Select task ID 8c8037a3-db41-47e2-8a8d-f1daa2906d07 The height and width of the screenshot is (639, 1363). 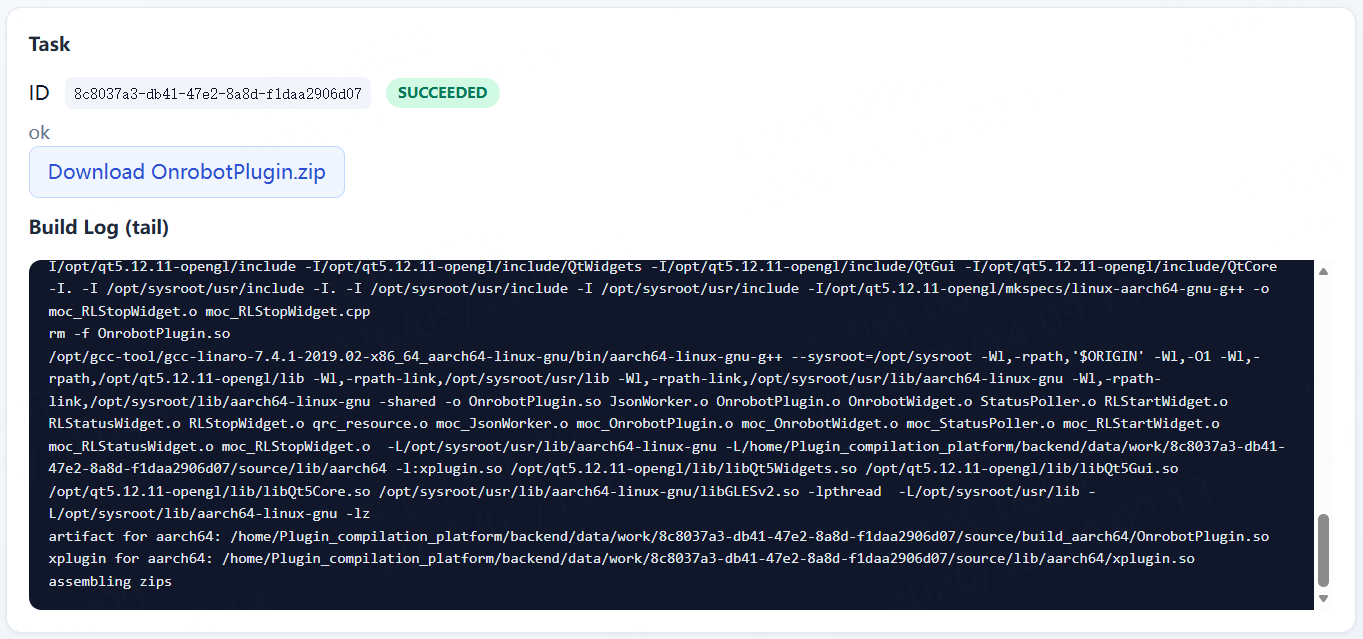coord(218,93)
